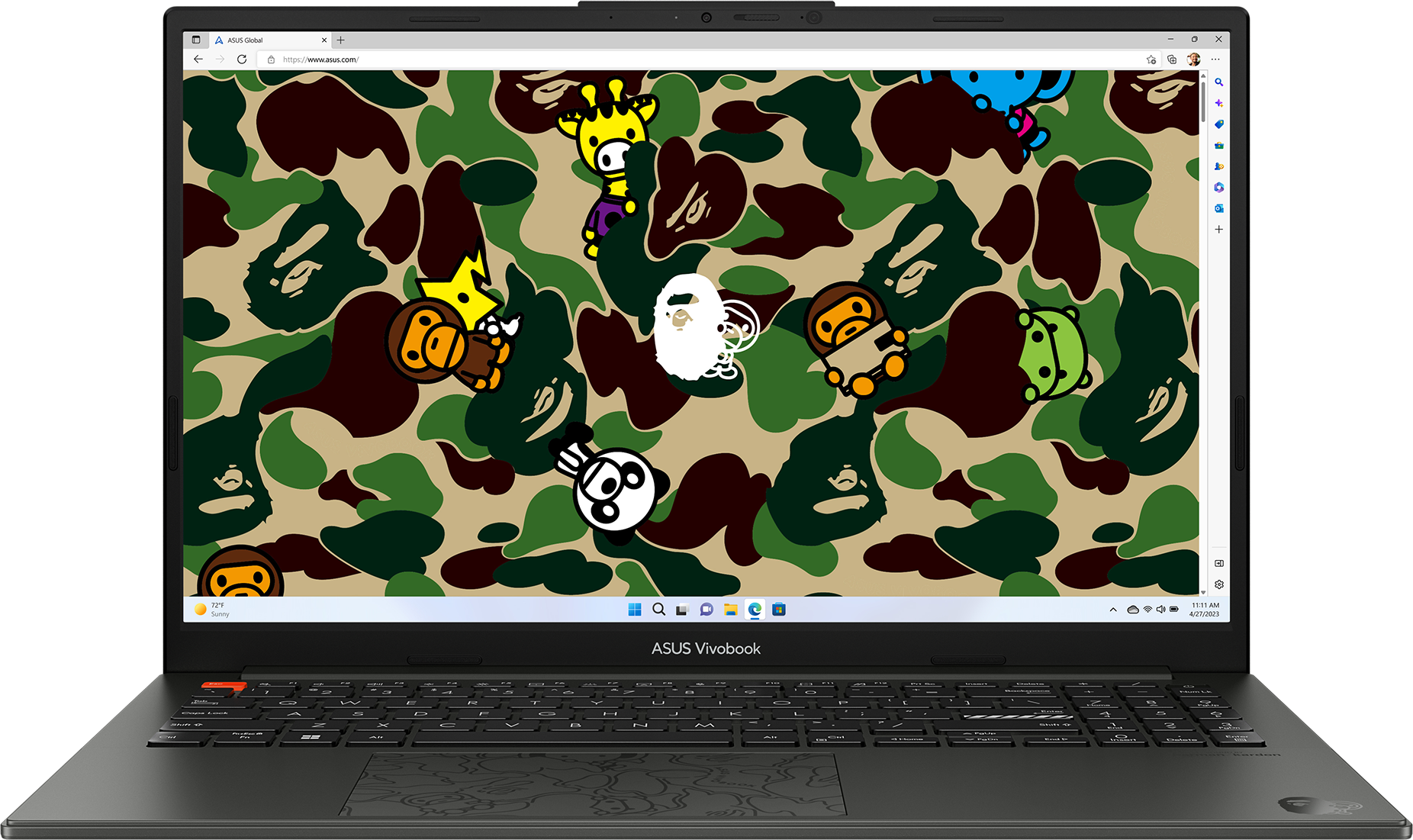Screen dimensions: 1413x840
Task: Open the Windows Start menu
Action: pyautogui.click(x=635, y=610)
